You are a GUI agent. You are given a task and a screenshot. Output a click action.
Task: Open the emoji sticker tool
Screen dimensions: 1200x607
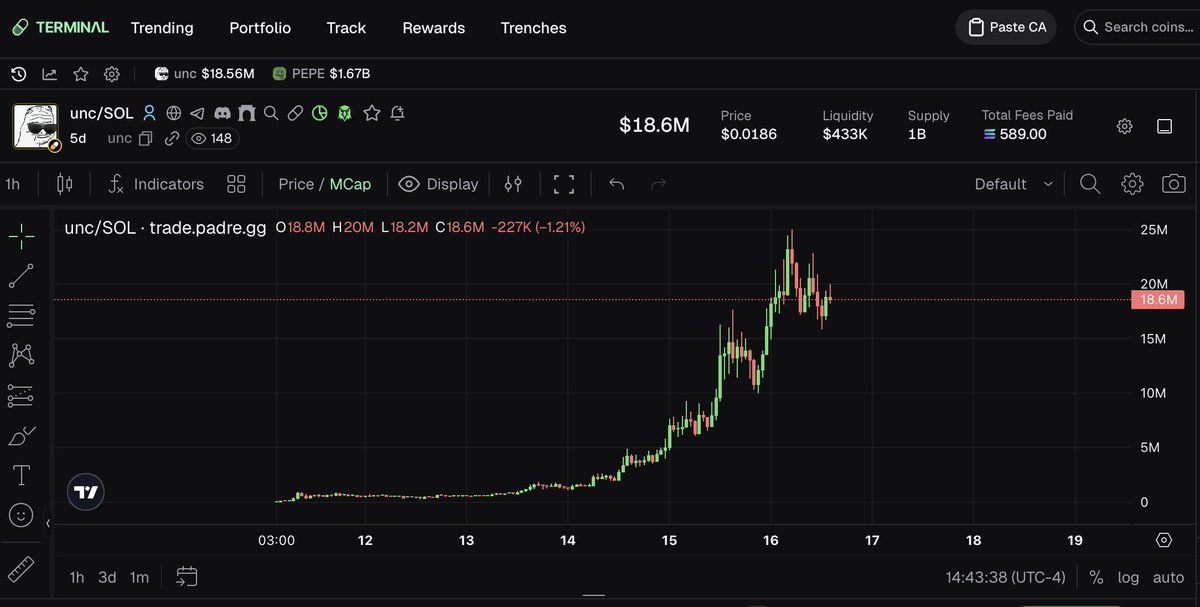coord(21,515)
